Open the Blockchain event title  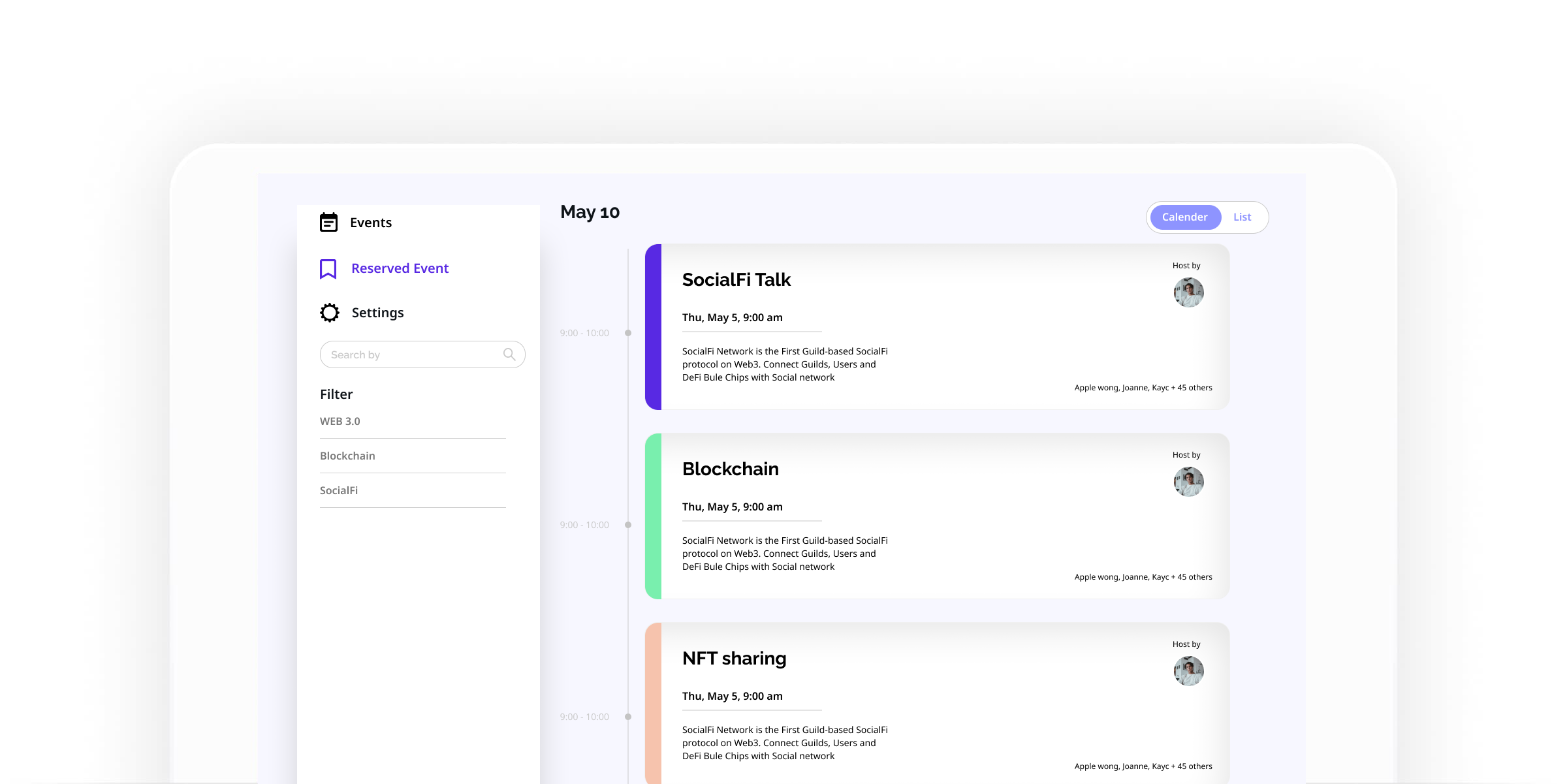click(x=730, y=469)
